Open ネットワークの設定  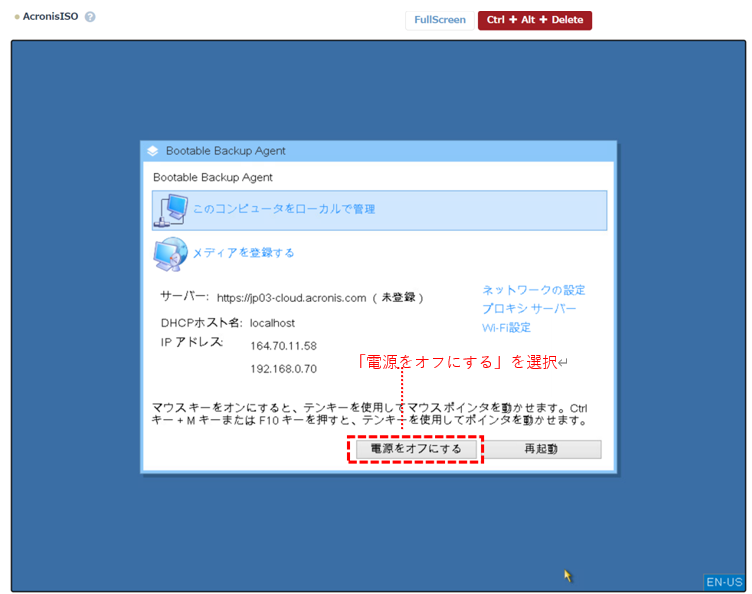(533, 290)
